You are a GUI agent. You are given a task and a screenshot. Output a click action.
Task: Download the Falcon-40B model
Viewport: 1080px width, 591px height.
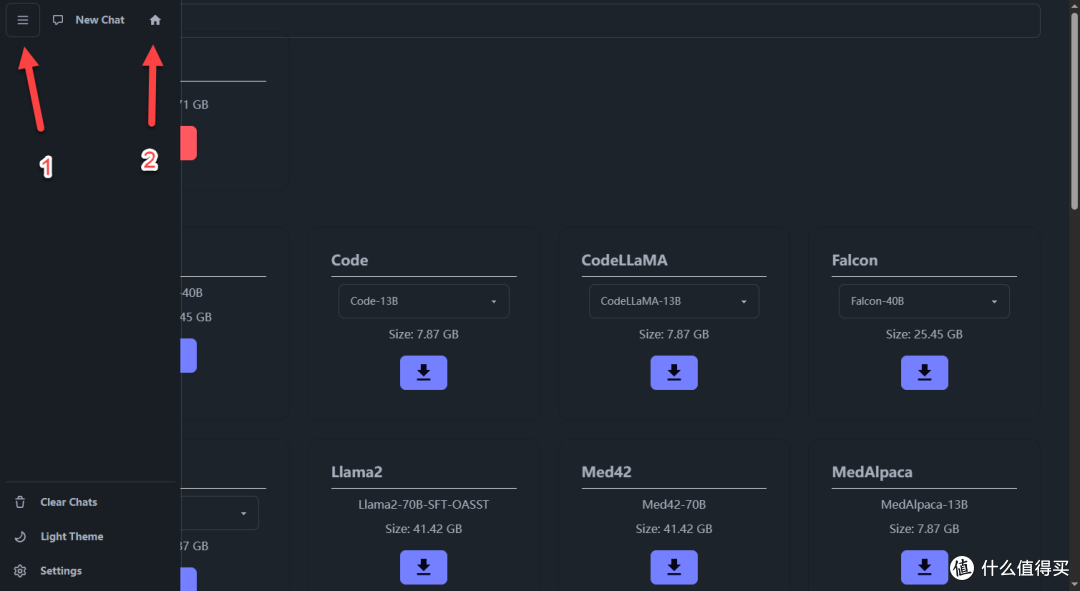pyautogui.click(x=924, y=373)
